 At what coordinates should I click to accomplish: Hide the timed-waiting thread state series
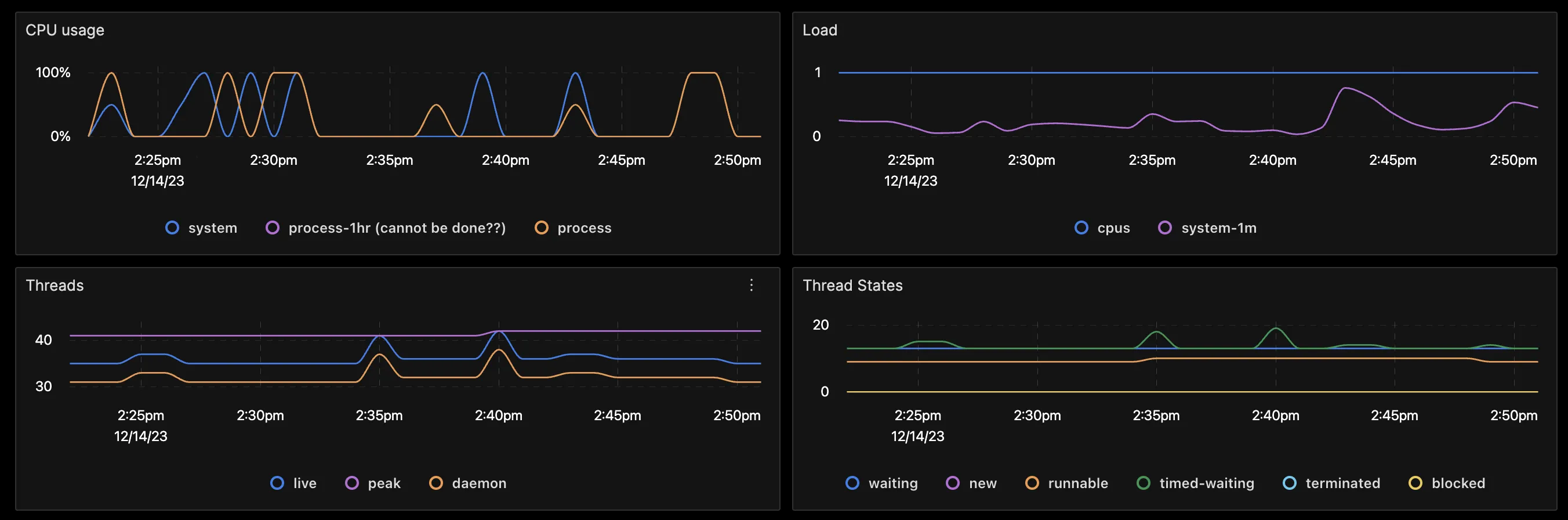point(1196,483)
